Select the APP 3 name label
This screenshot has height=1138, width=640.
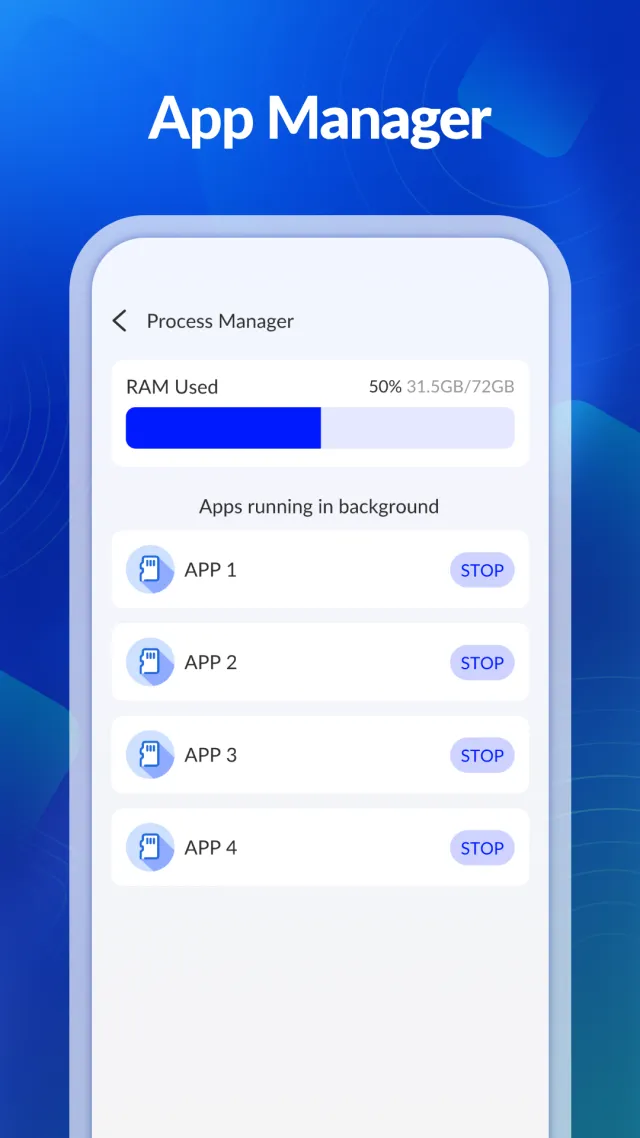pos(210,755)
